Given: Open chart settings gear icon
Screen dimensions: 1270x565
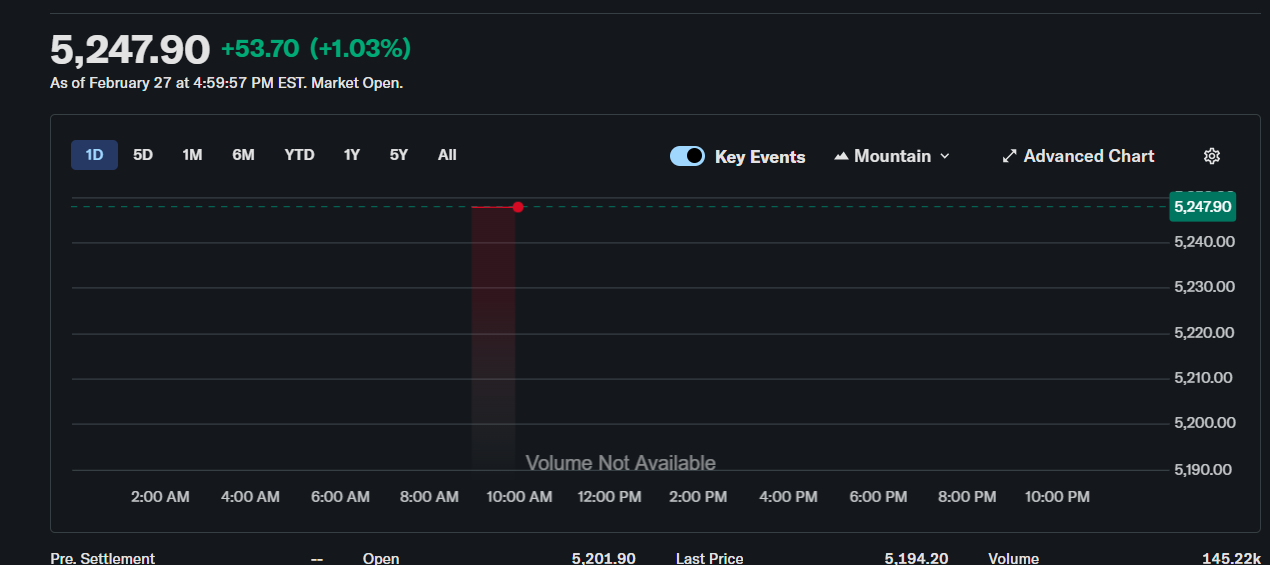Looking at the screenshot, I should pyautogui.click(x=1211, y=156).
